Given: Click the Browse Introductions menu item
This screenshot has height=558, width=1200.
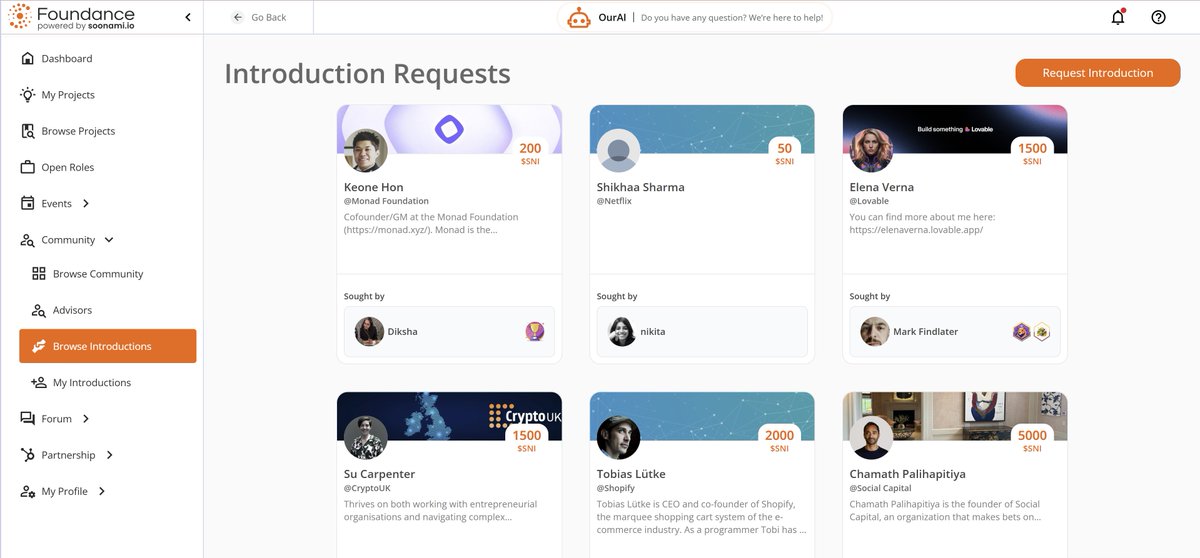Looking at the screenshot, I should (x=108, y=346).
